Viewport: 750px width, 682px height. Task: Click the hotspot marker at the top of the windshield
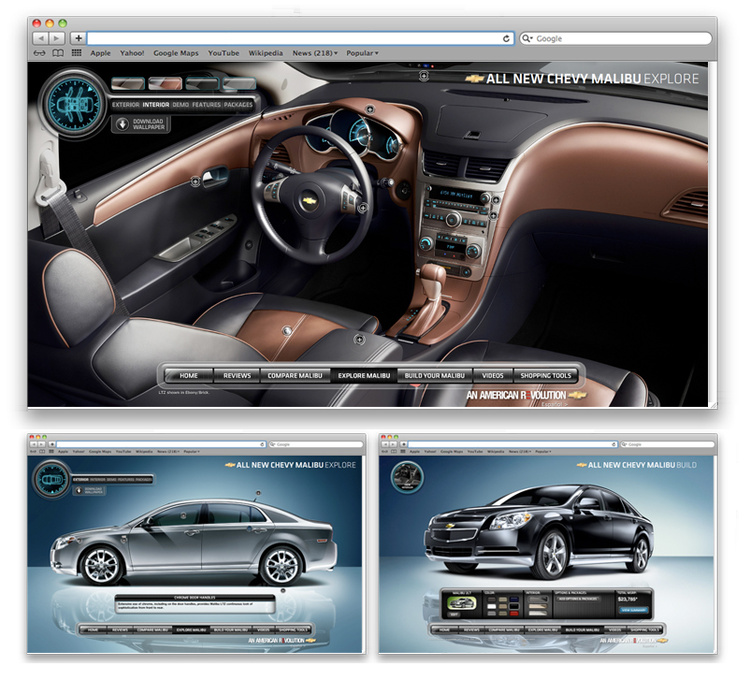click(424, 76)
